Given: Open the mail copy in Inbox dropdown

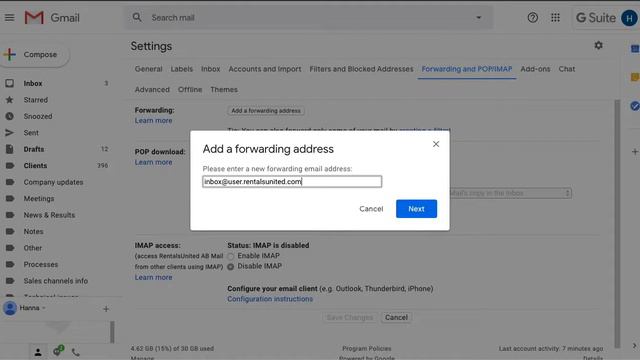Looking at the screenshot, I should click(x=510, y=193).
